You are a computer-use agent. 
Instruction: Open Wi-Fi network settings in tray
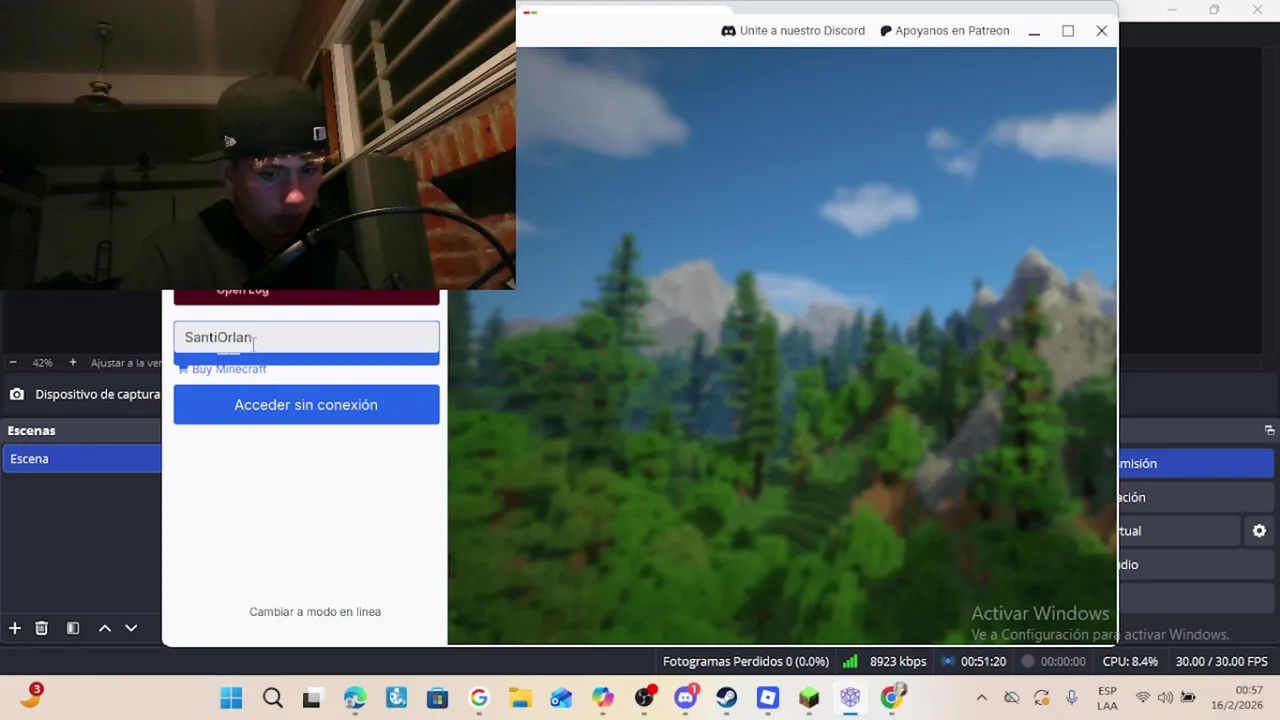coord(1143,698)
